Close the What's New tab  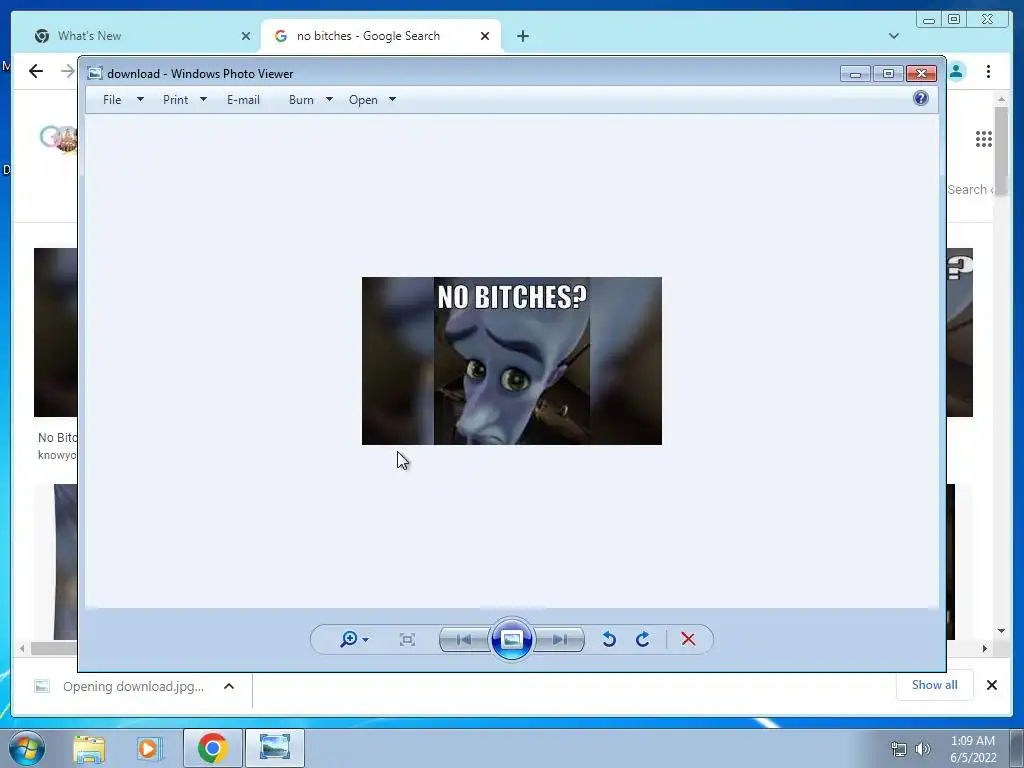[x=246, y=36]
